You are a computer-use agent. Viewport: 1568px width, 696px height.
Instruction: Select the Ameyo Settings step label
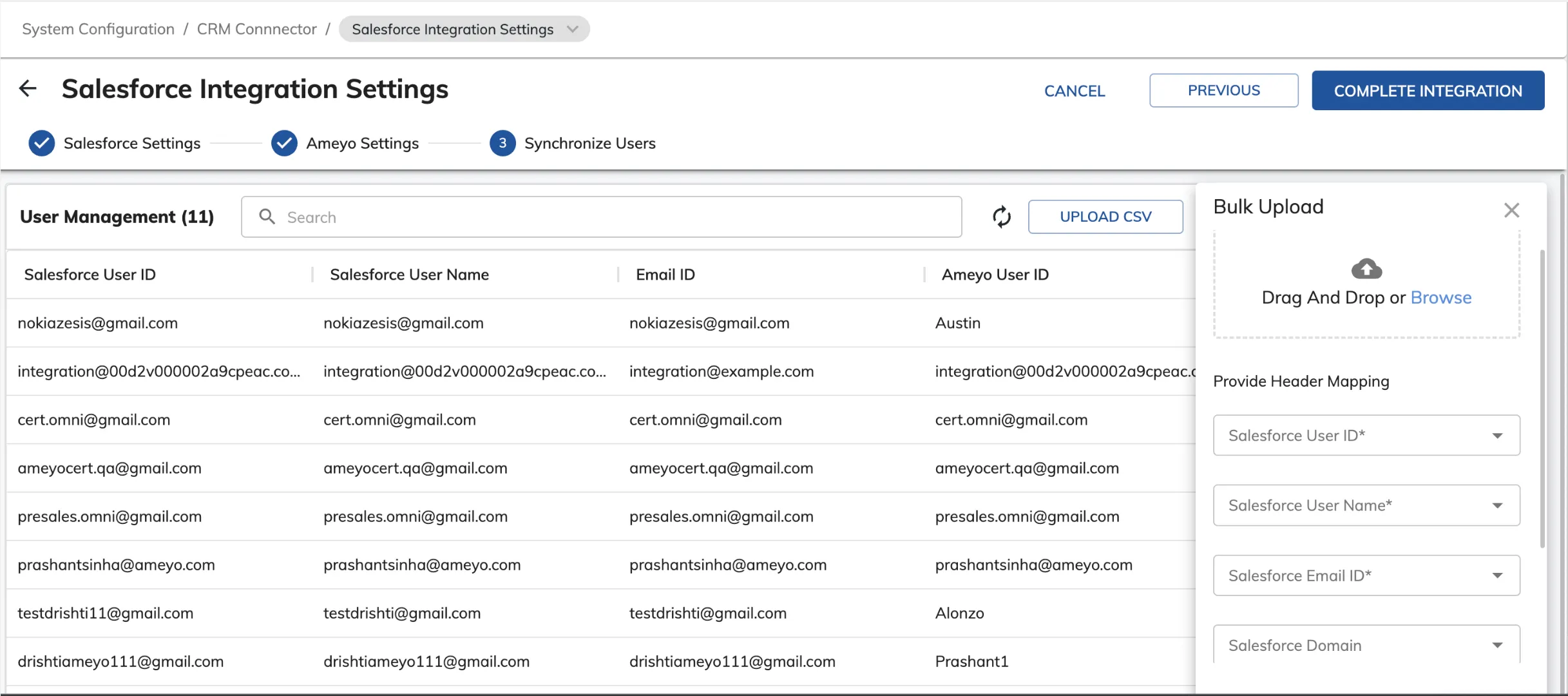(363, 143)
